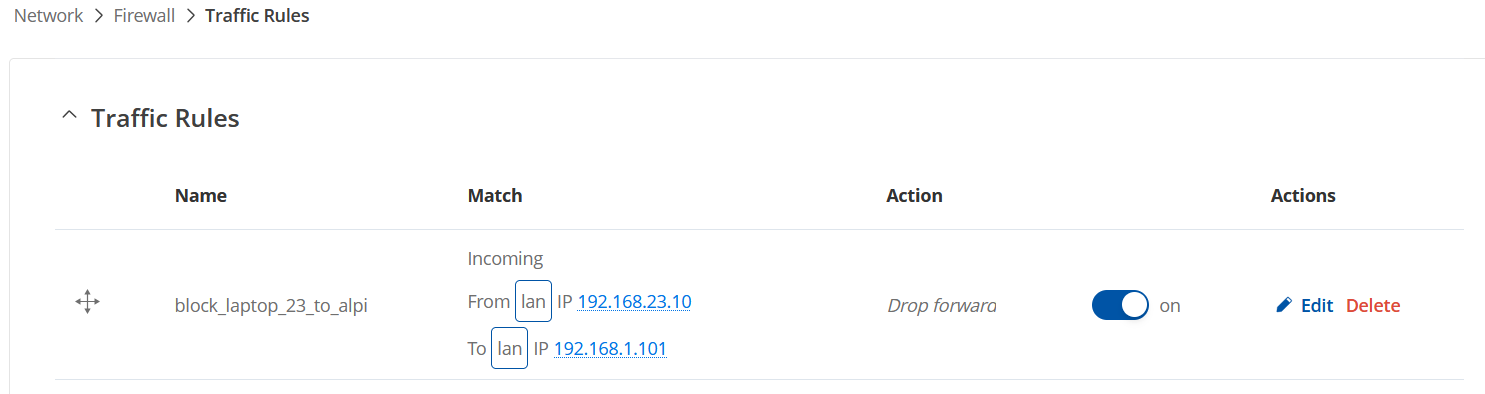
Task: Click the Match column header
Action: 495,195
